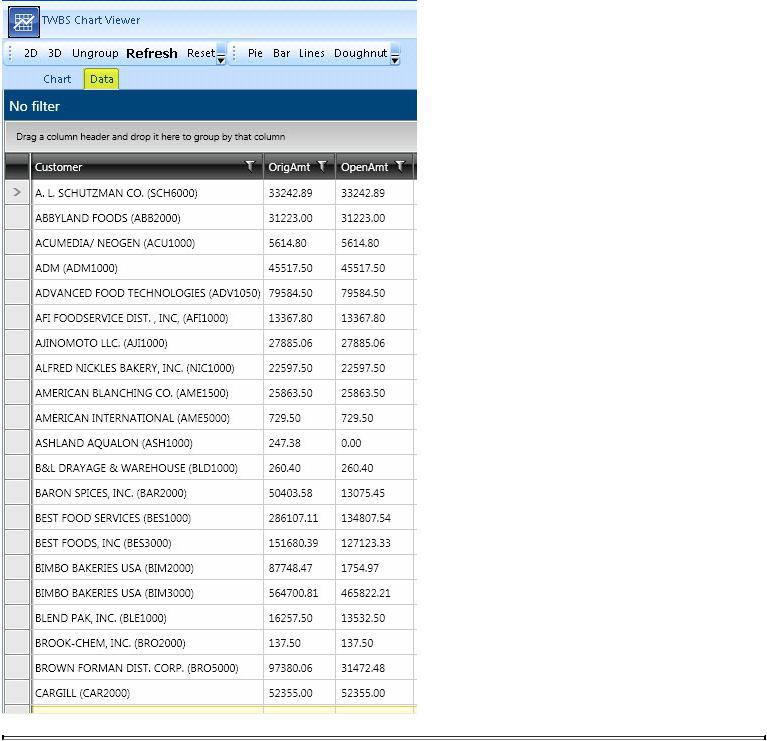Click the Ungroup button
The height and width of the screenshot is (741, 767).
(95, 53)
